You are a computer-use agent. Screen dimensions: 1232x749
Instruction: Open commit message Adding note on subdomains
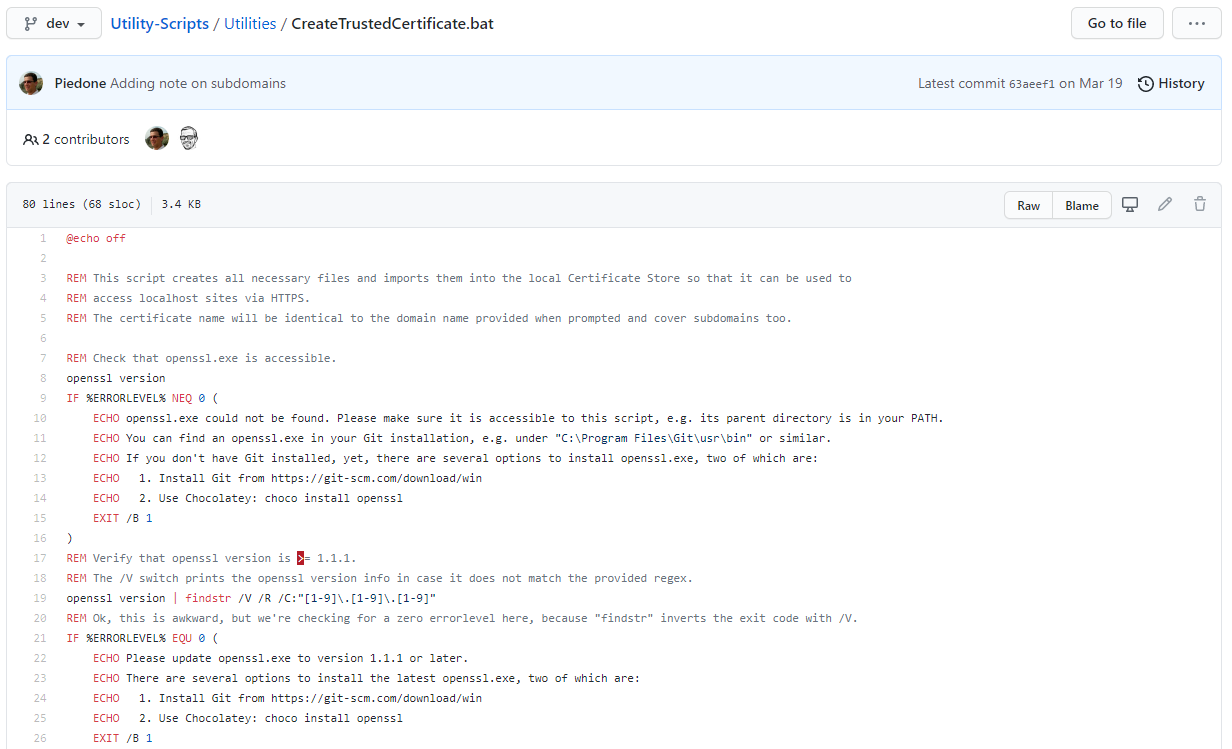pyautogui.click(x=198, y=83)
